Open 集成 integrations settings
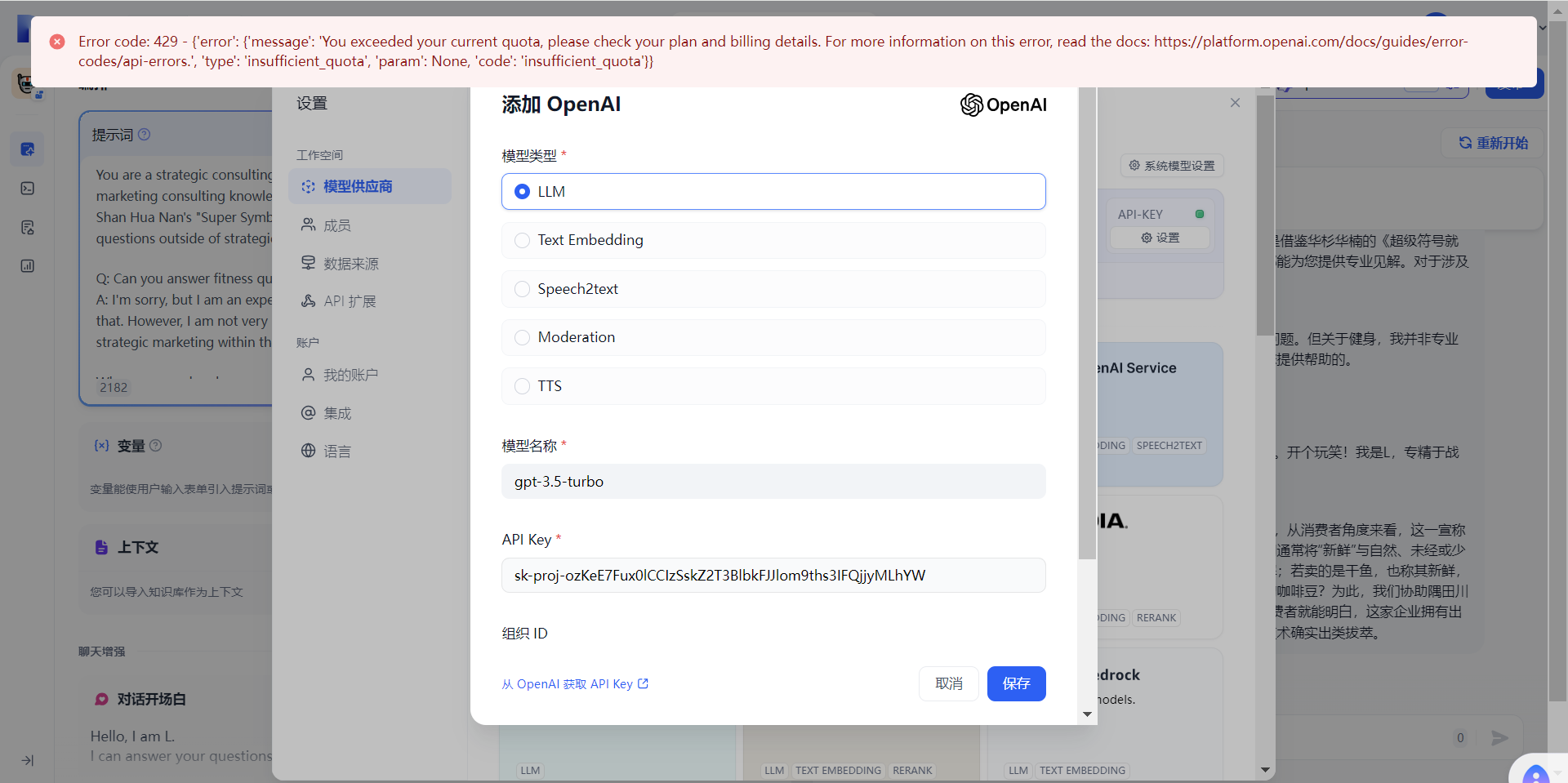Screen dimensions: 1568x783 (x=369, y=413)
